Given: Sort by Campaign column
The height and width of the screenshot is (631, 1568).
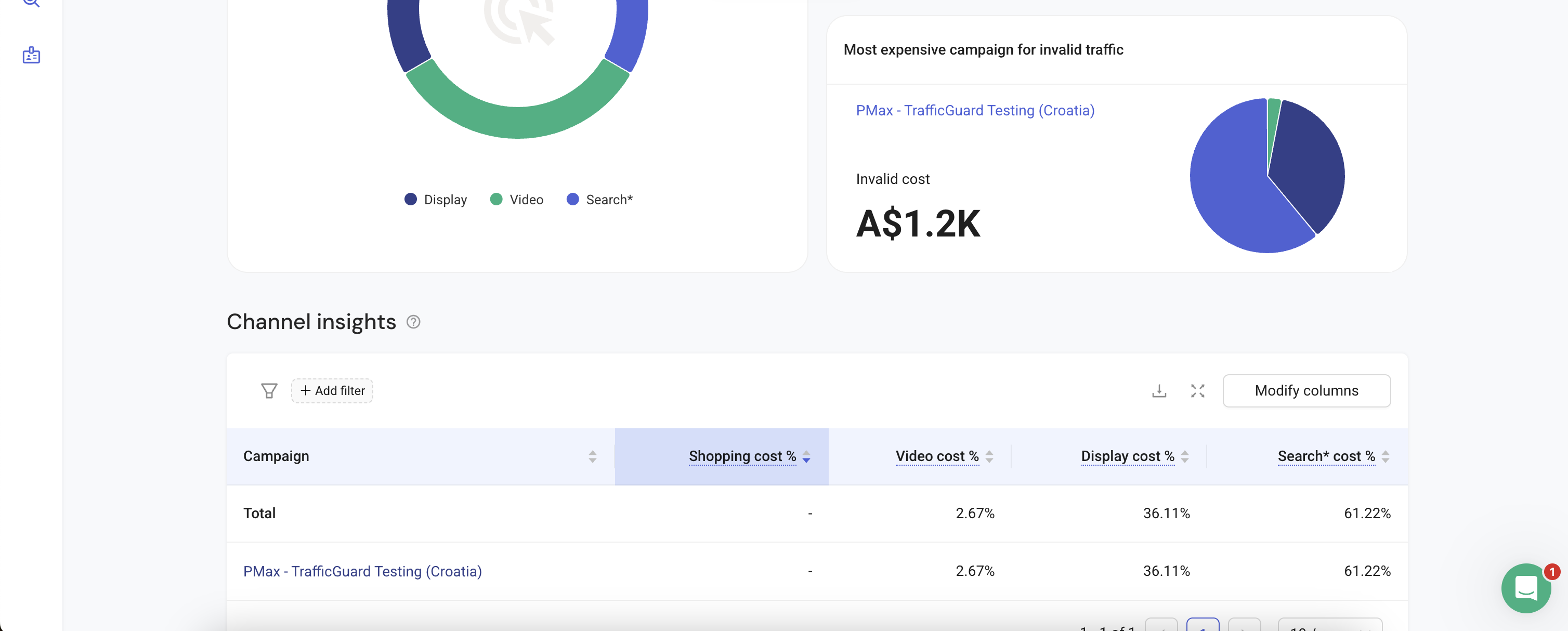Looking at the screenshot, I should (592, 456).
